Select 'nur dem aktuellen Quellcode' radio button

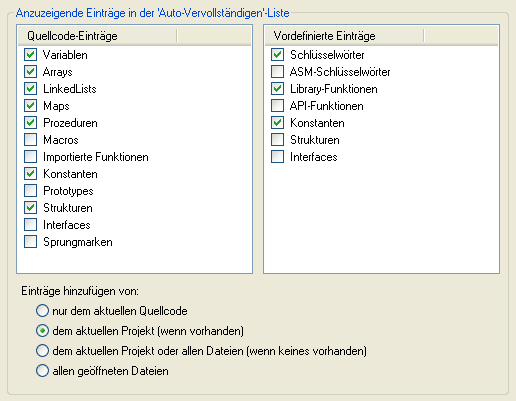[42, 311]
